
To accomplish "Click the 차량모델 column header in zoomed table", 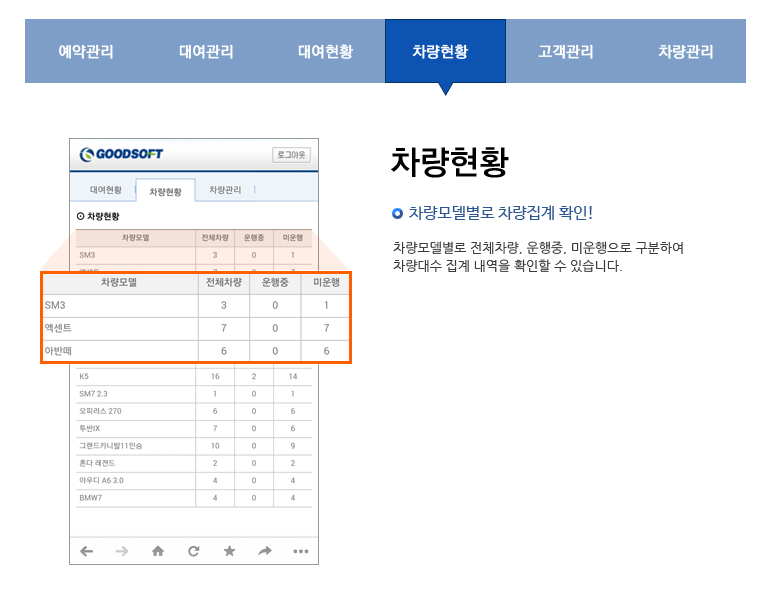I will (119, 283).
